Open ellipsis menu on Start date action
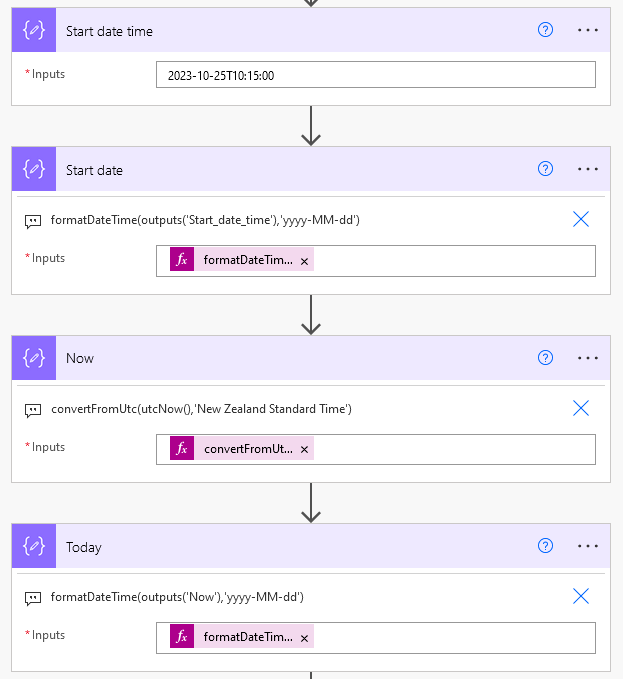Image resolution: width=623 pixels, height=679 pixels. point(588,169)
